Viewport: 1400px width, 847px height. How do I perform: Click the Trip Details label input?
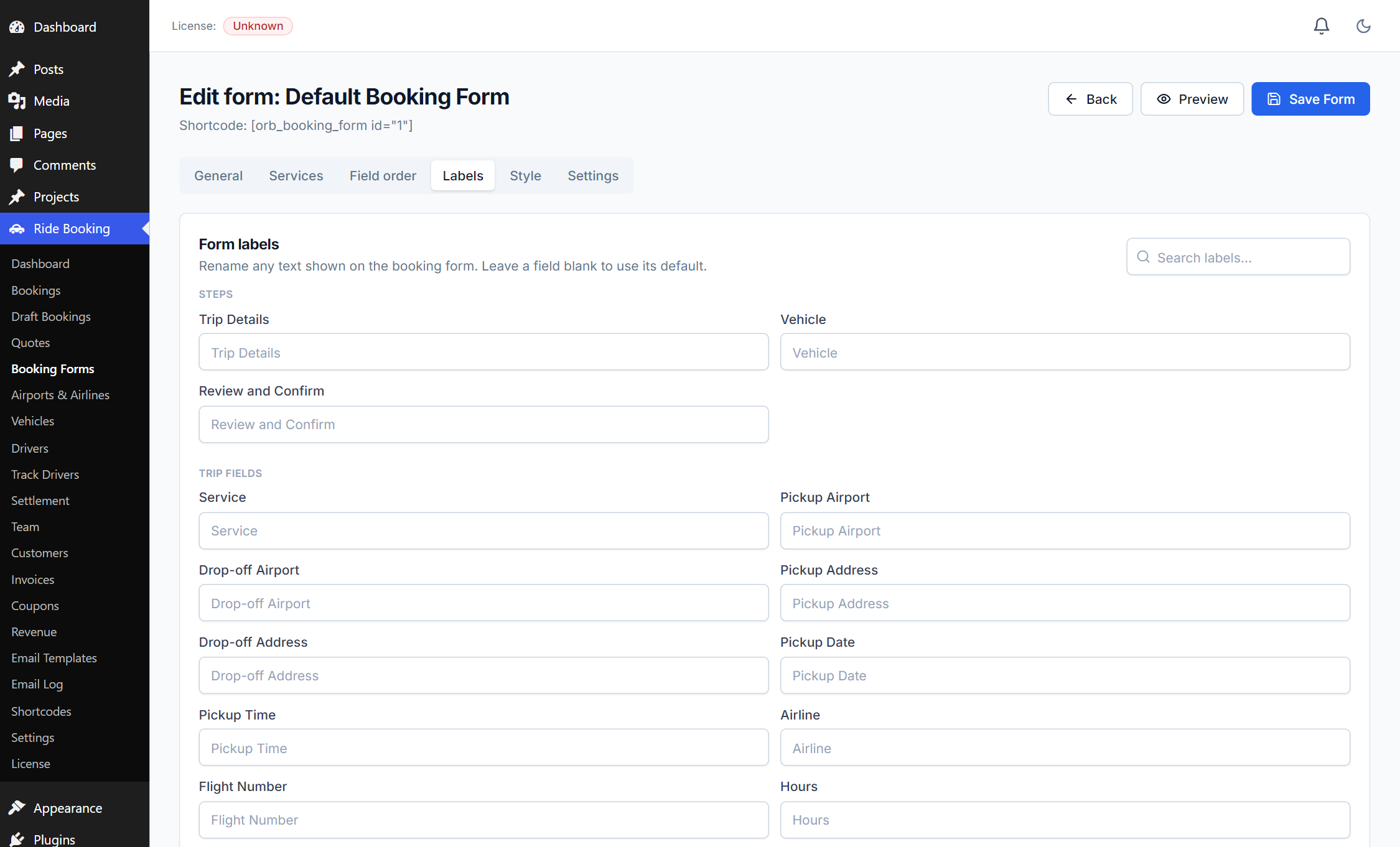483,352
